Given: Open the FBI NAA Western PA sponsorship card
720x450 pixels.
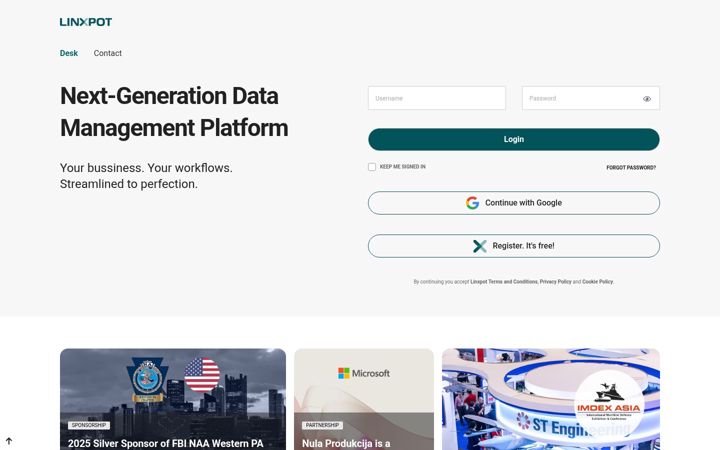Looking at the screenshot, I should coord(173,399).
